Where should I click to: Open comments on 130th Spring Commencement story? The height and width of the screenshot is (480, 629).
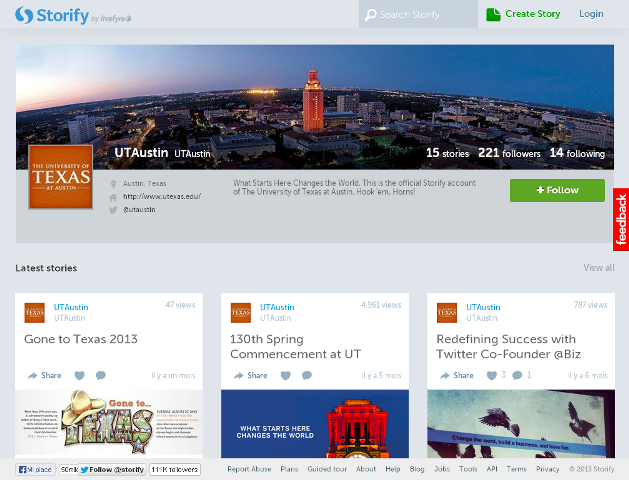click(x=307, y=375)
